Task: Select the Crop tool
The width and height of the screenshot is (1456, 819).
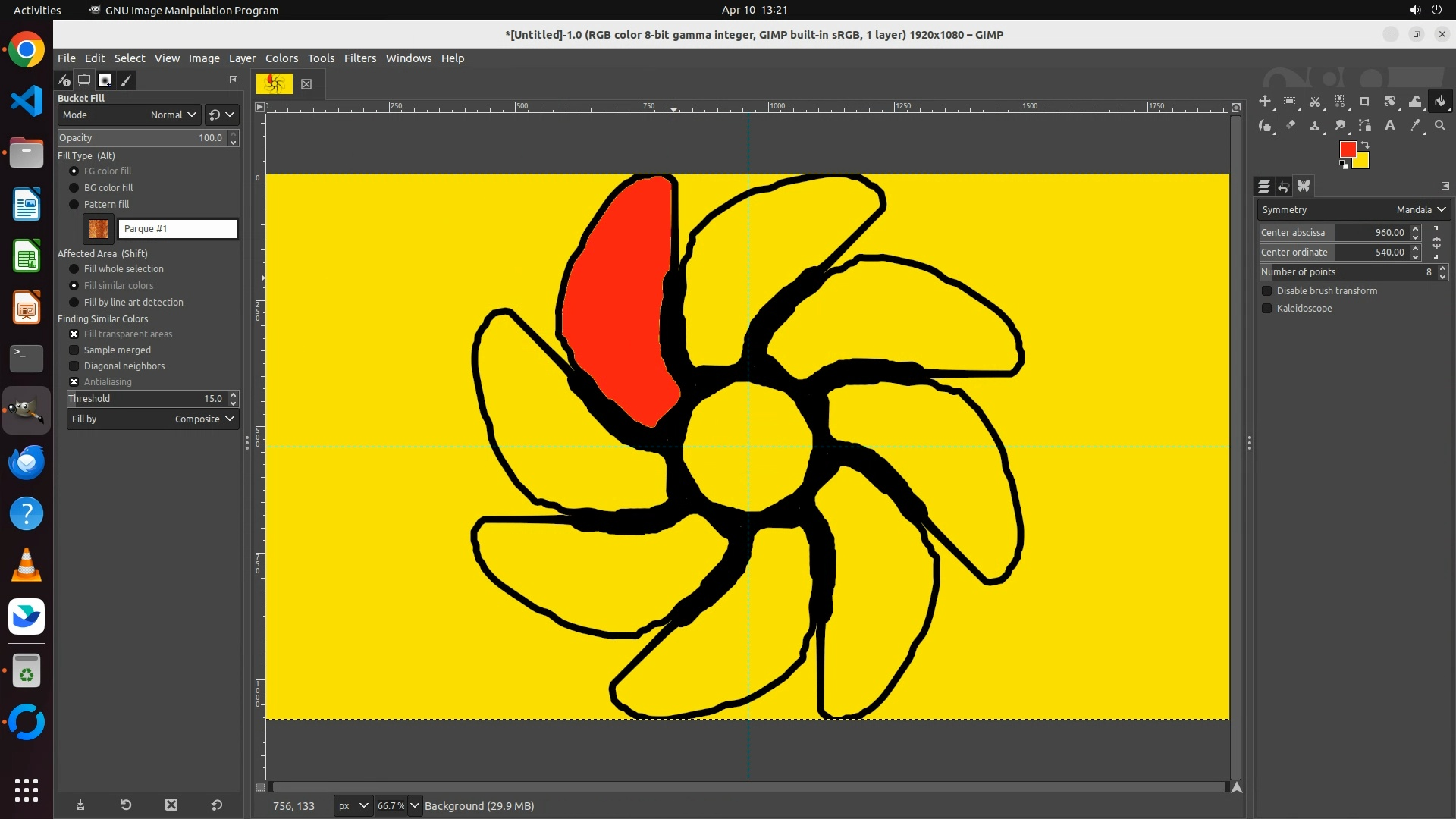Action: click(x=1365, y=102)
